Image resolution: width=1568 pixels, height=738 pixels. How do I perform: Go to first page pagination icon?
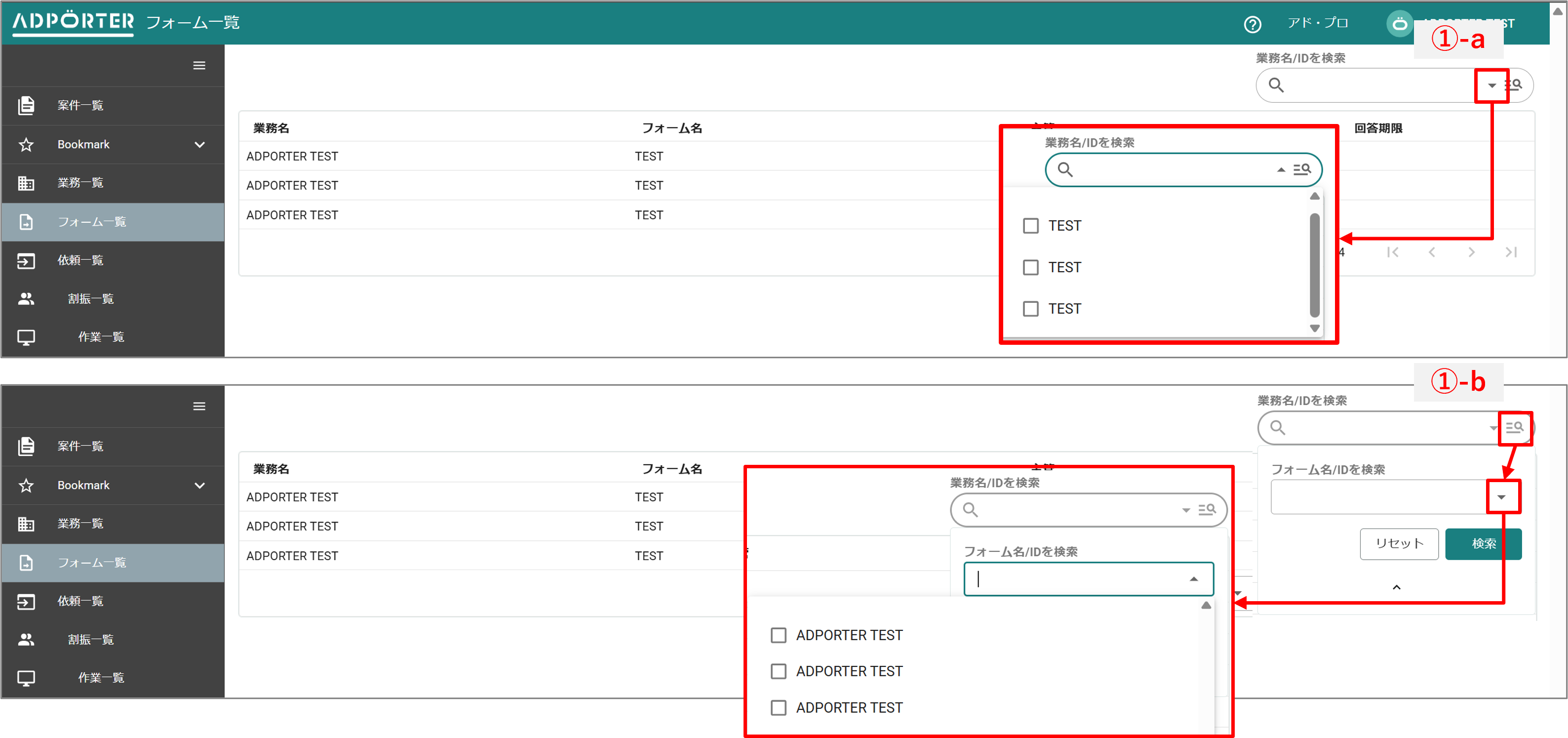click(1392, 252)
